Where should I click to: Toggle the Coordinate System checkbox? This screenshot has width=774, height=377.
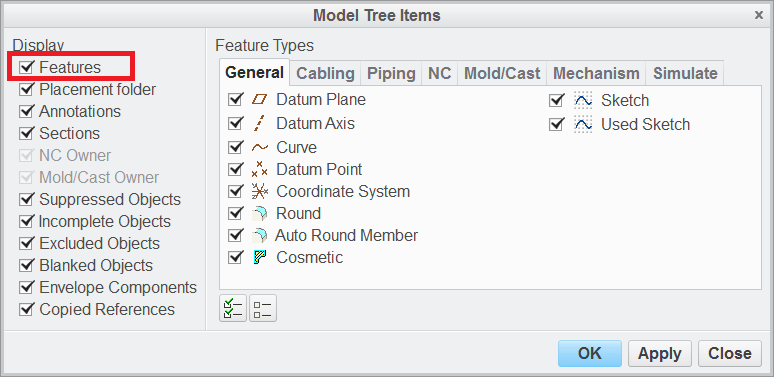[x=235, y=191]
